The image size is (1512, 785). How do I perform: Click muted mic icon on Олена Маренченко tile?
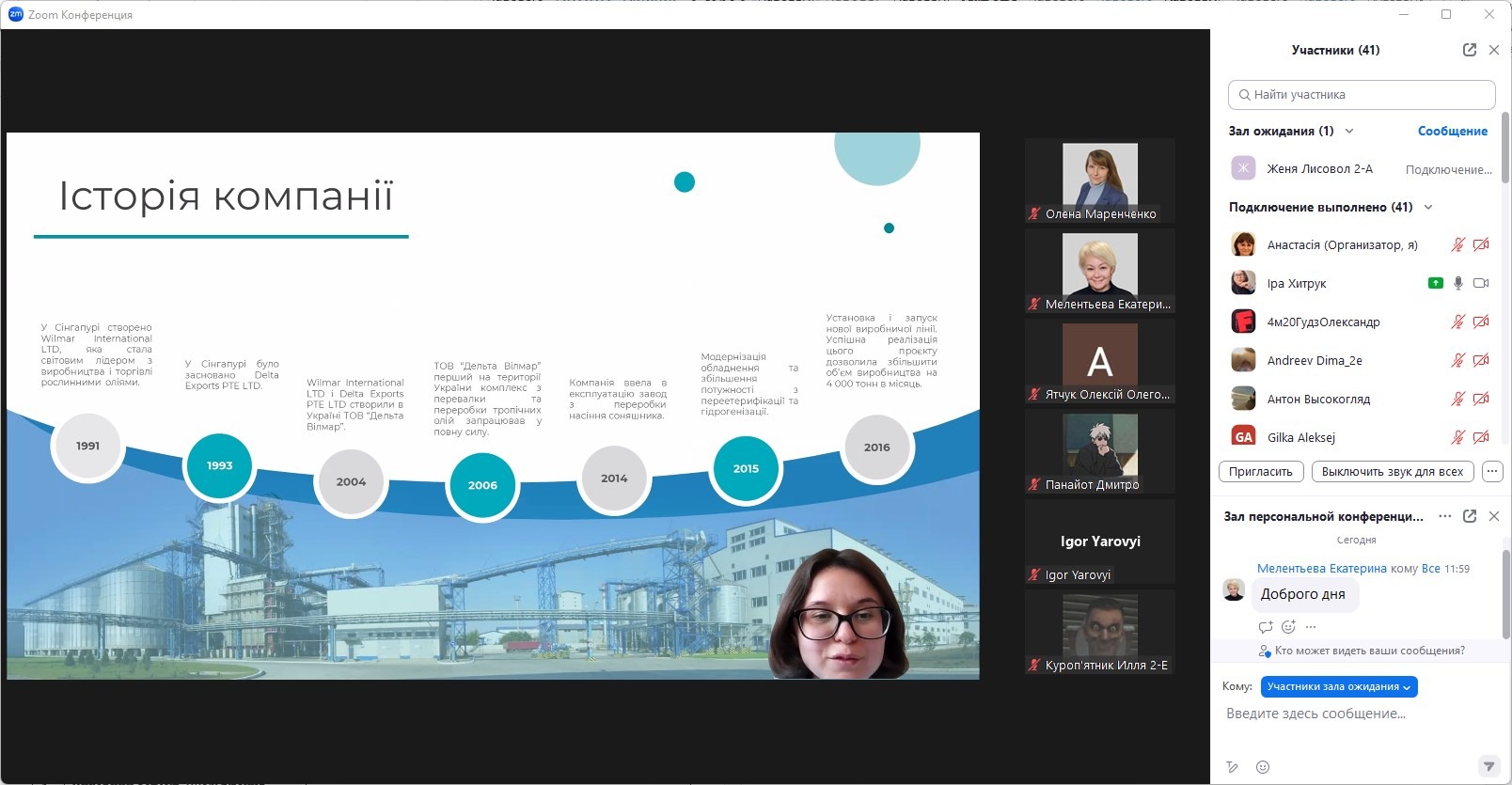(1034, 214)
